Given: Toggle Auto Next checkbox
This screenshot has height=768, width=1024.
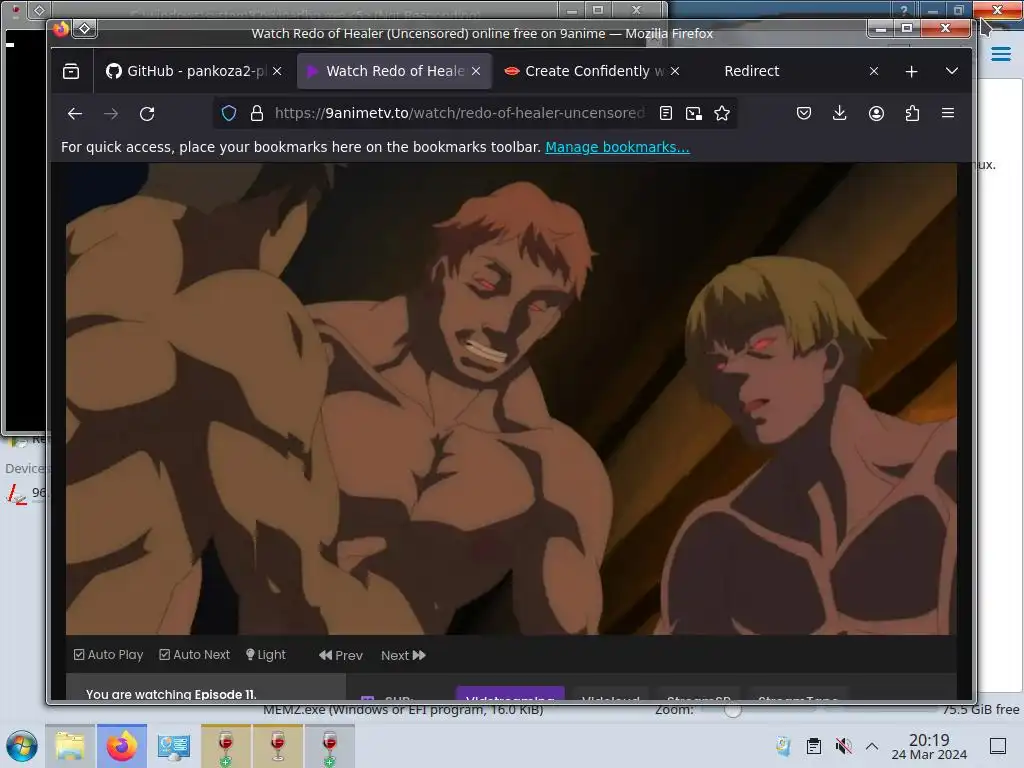Looking at the screenshot, I should click(x=195, y=654).
